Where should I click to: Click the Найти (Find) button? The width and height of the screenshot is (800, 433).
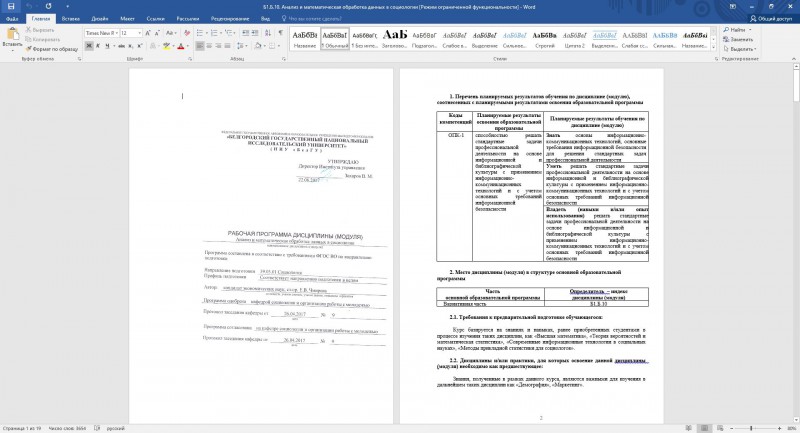(x=737, y=30)
